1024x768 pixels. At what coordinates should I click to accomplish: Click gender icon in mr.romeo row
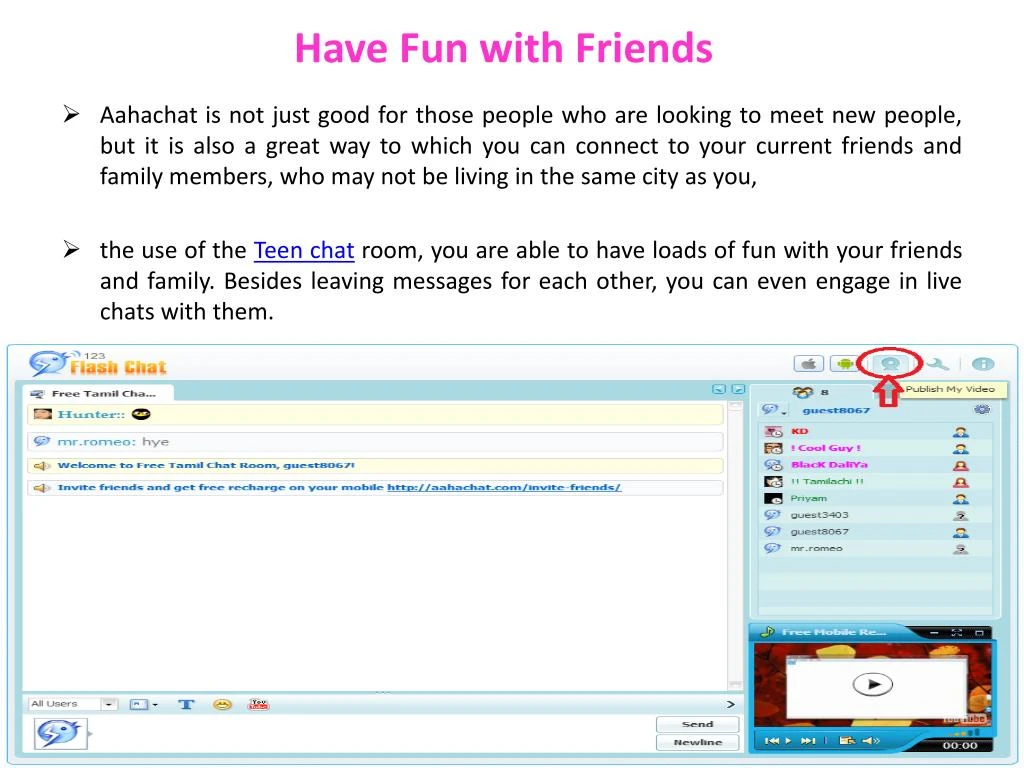pyautogui.click(x=960, y=549)
